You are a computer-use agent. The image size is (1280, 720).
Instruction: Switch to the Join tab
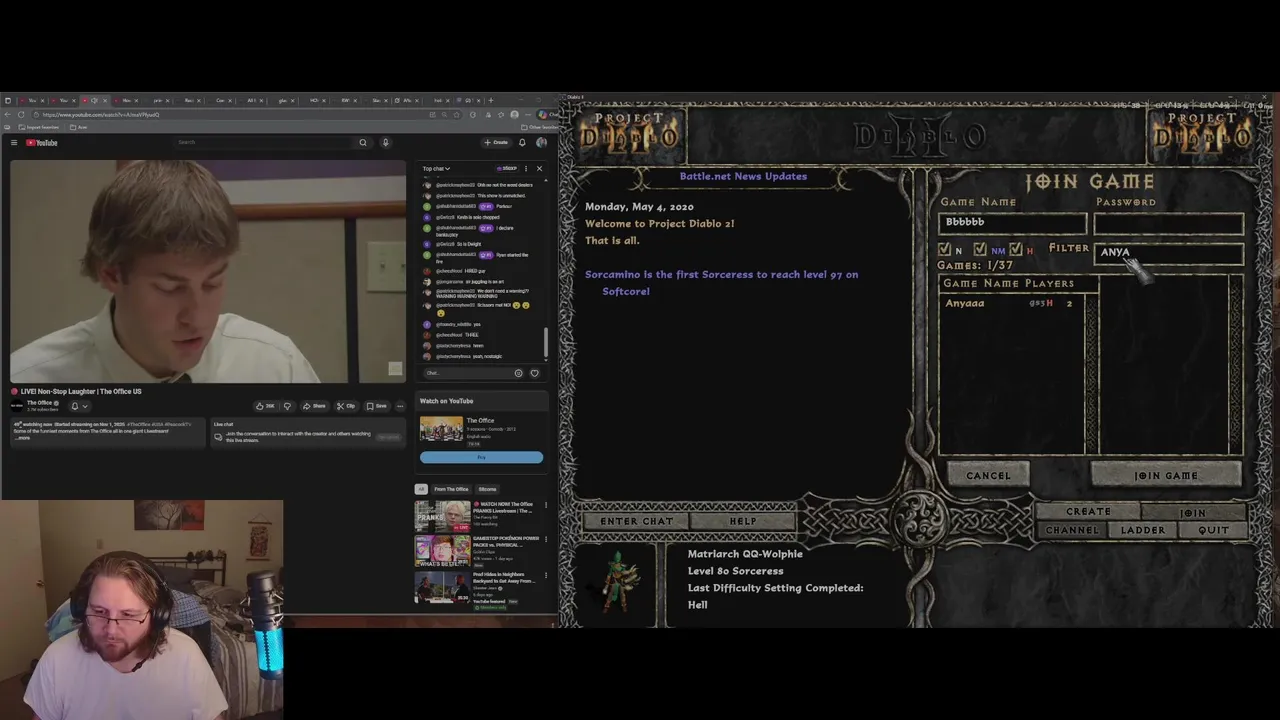[x=1193, y=512]
